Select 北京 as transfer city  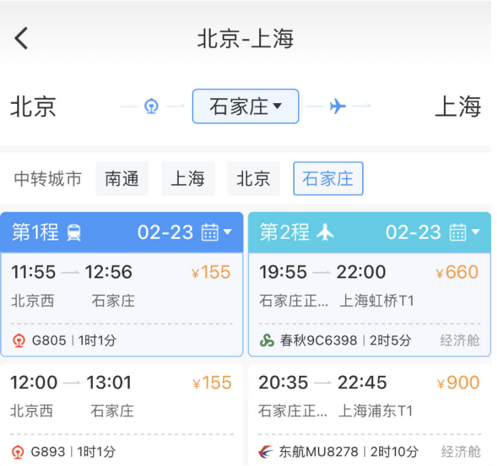tap(253, 178)
